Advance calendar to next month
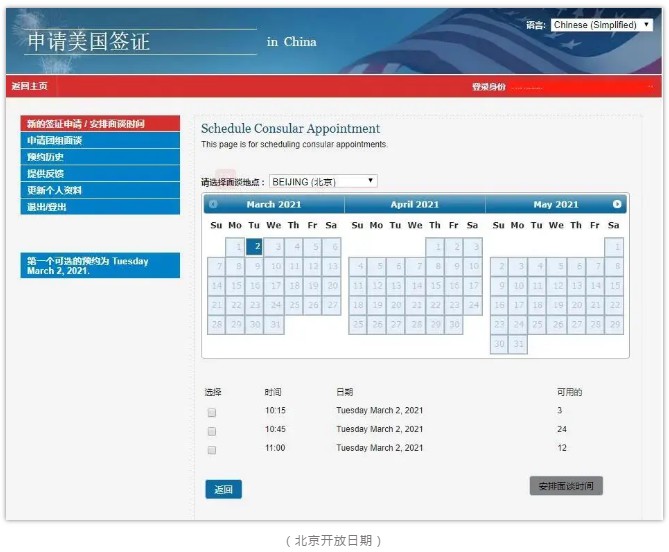 pos(617,204)
